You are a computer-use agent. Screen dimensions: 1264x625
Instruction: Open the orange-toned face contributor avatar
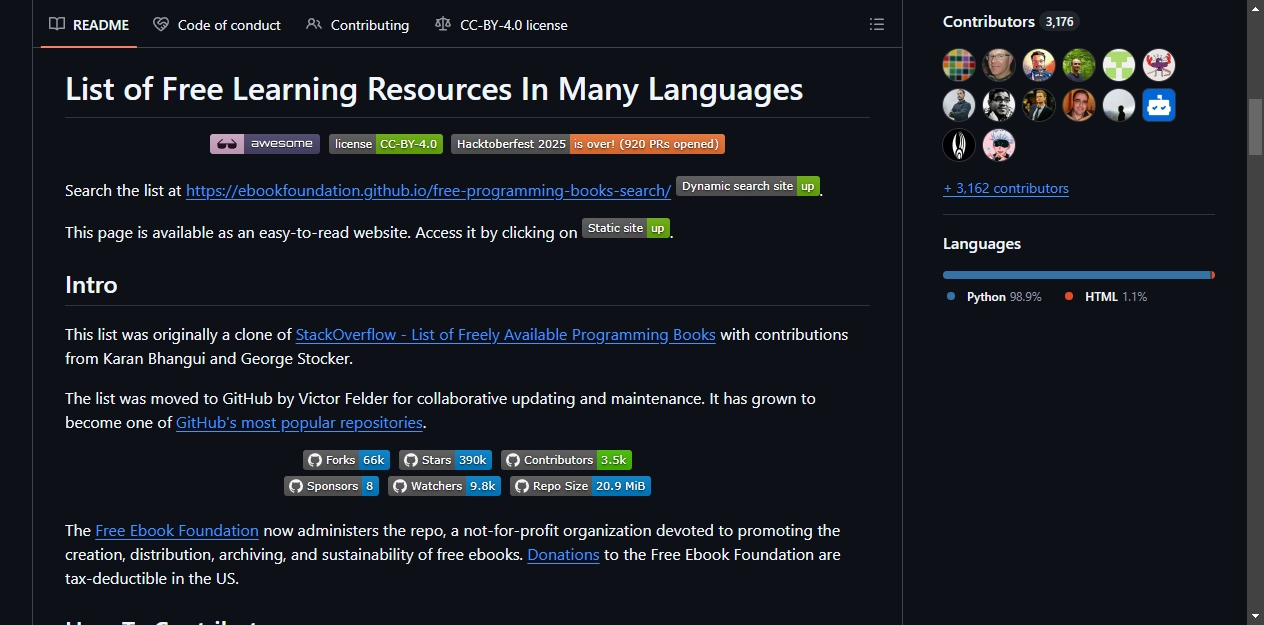[1079, 105]
